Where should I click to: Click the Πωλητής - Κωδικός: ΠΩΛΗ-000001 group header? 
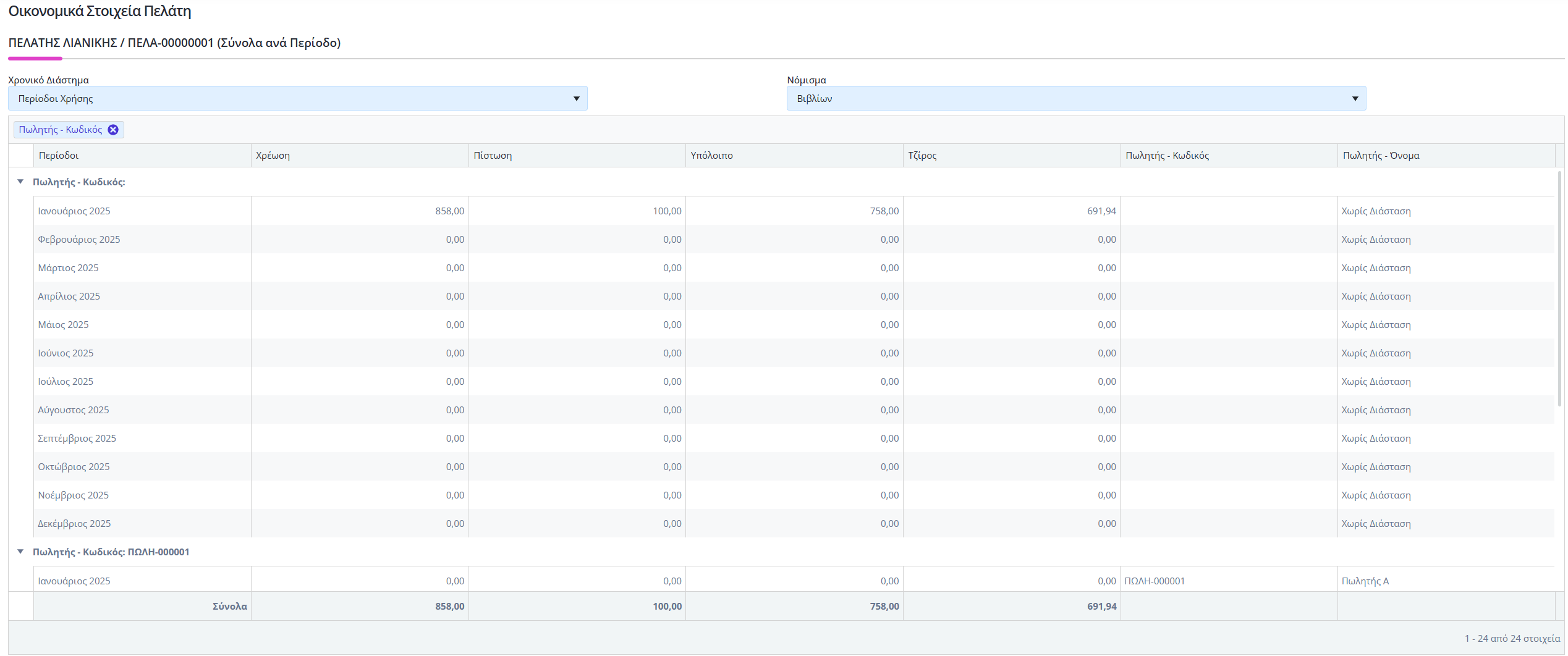click(x=111, y=552)
